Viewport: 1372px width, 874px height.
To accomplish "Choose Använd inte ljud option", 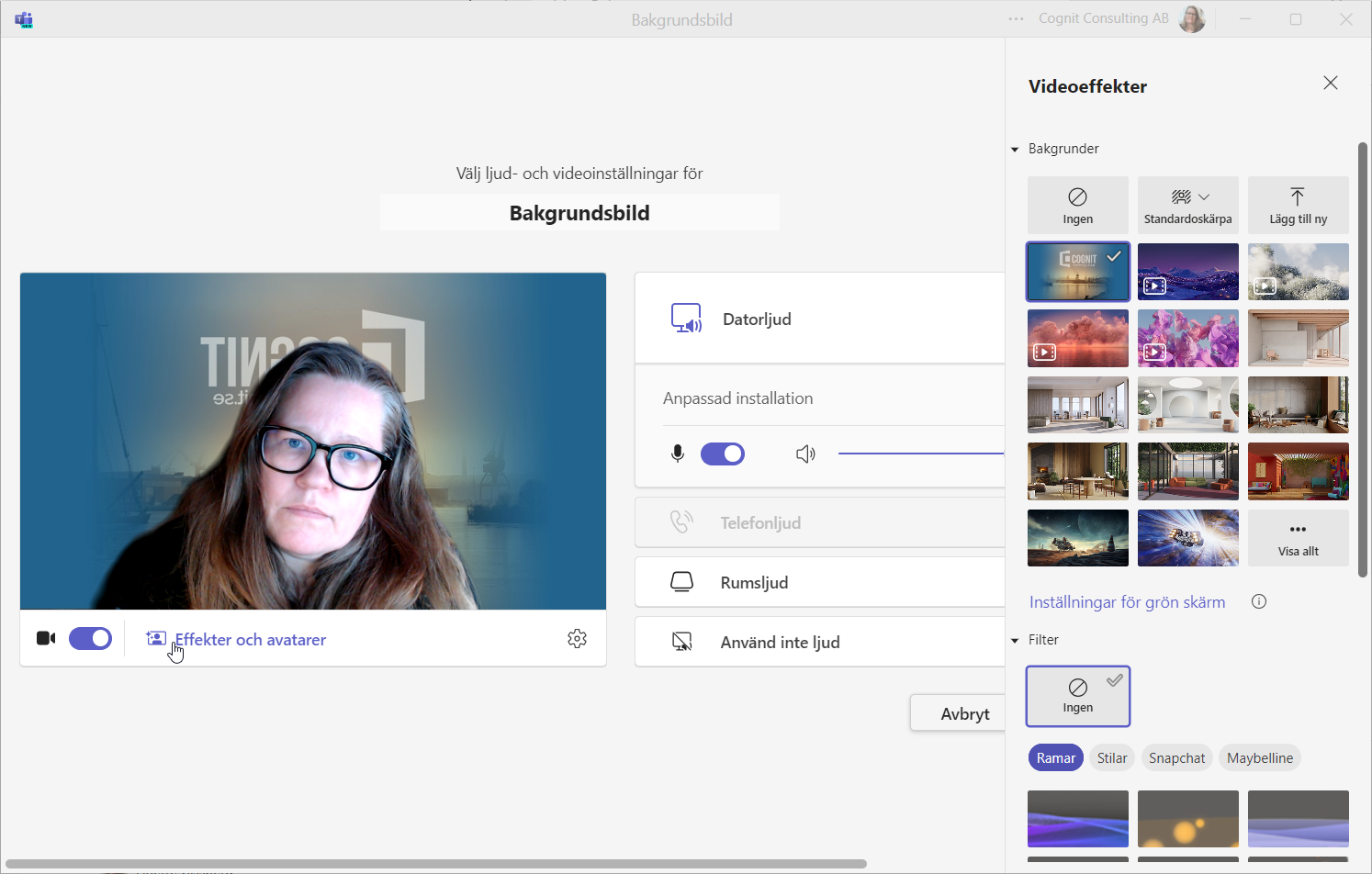I will click(x=820, y=642).
